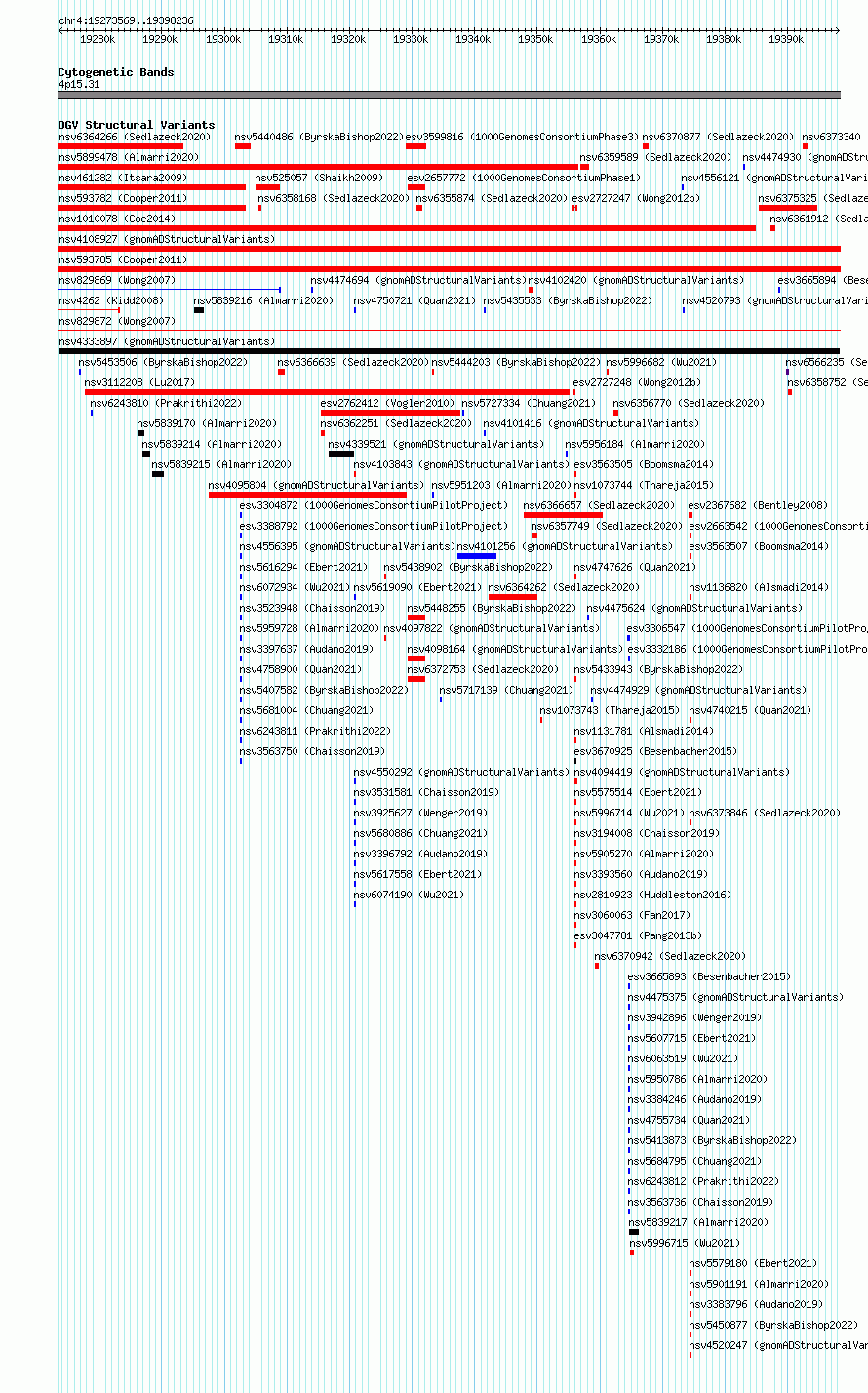Click the black bar under nsv4339521
Screen dimensions: 868x1393
[341, 454]
